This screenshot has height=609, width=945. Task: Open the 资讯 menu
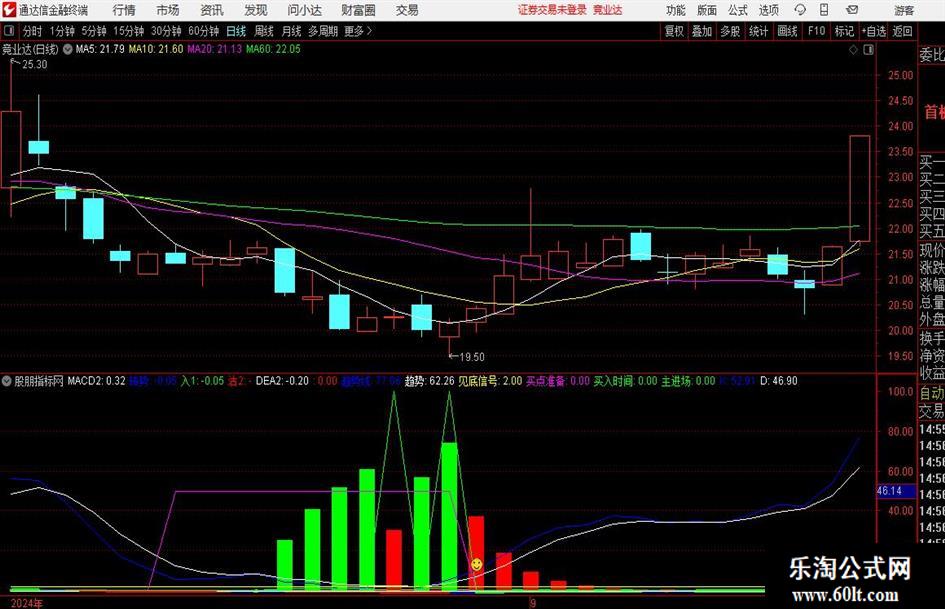tap(212, 10)
